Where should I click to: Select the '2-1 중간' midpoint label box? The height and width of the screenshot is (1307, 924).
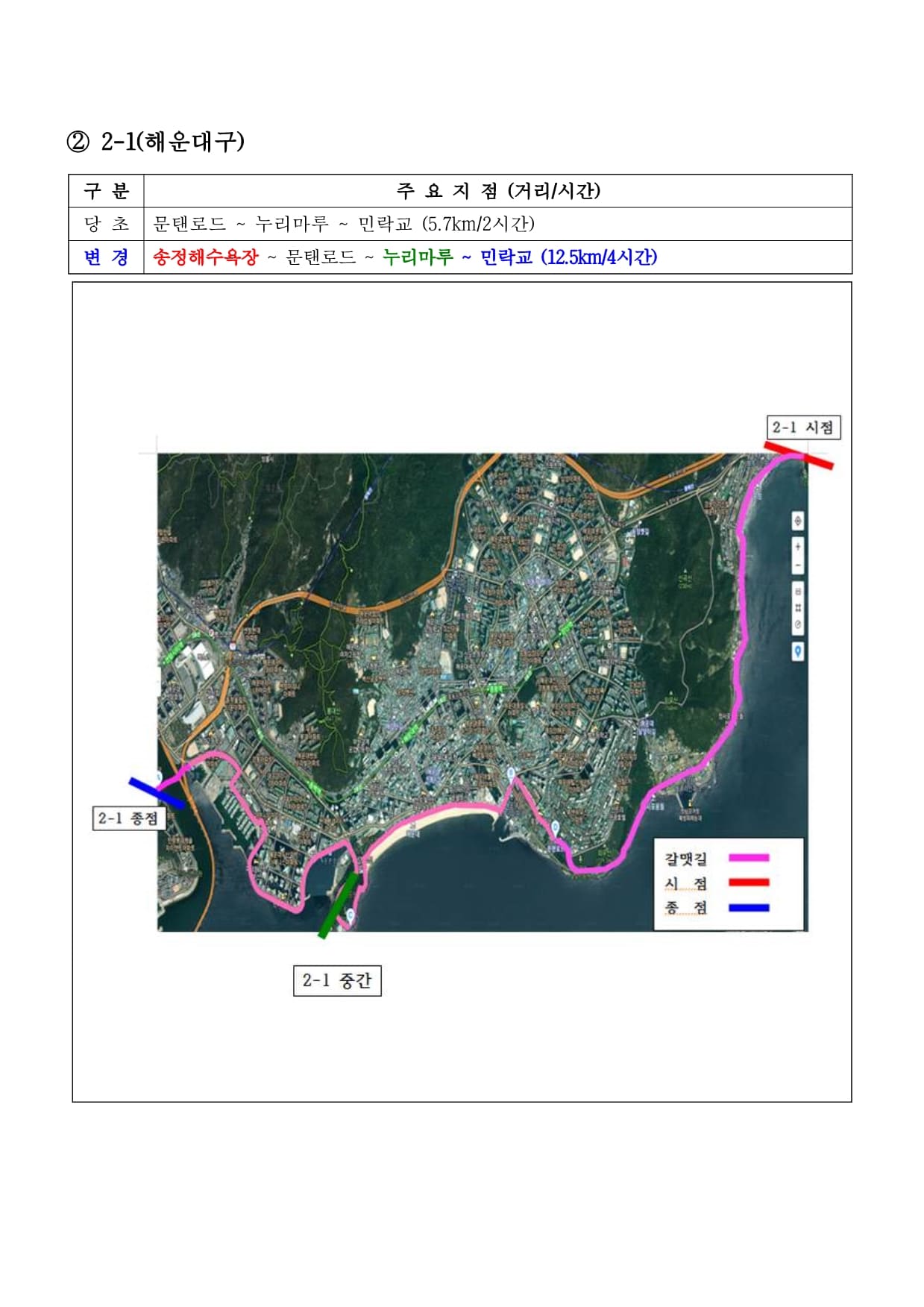coord(337,980)
